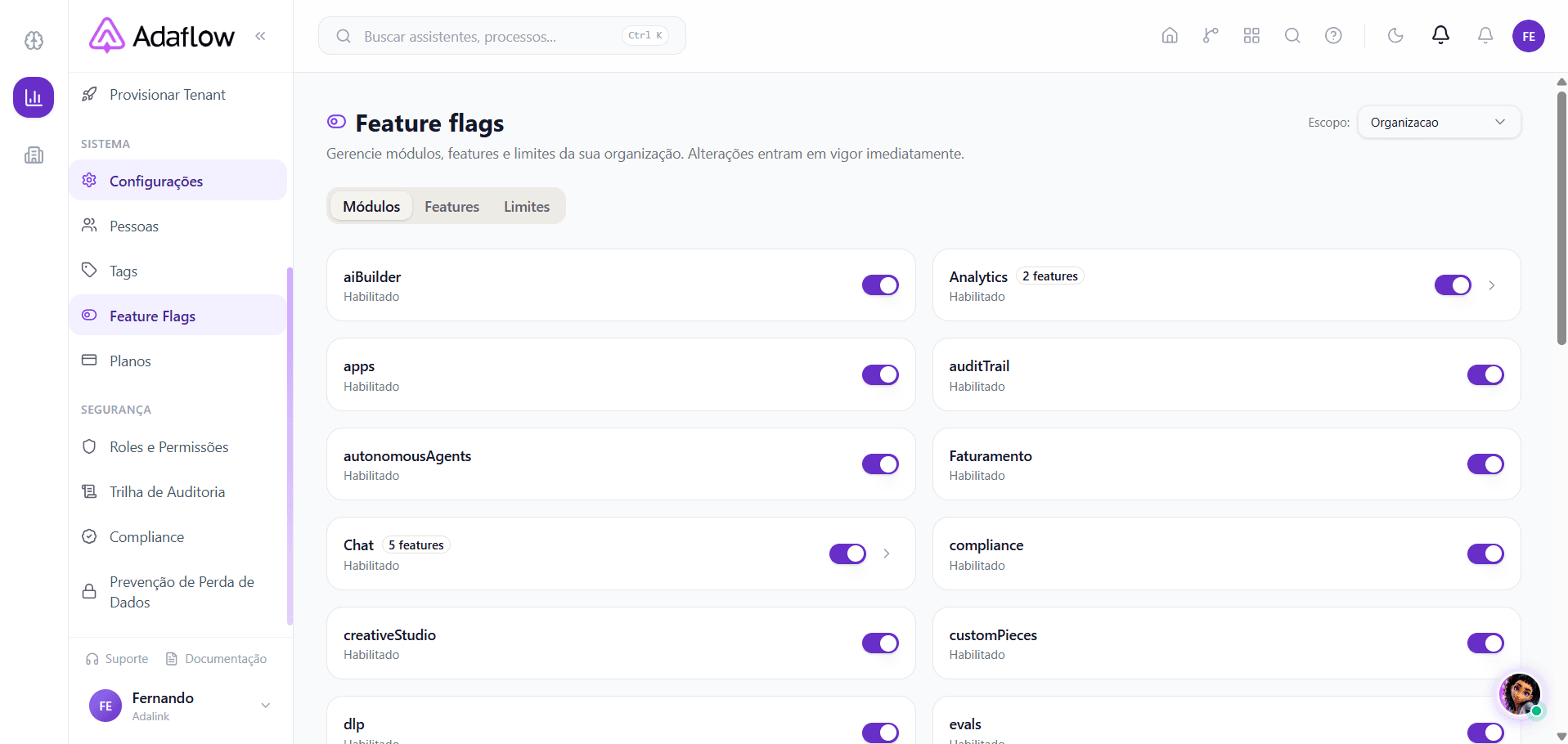Screen dimensions: 1568x744
Task: Click the Ctrl K shortcut badge
Action: [645, 35]
